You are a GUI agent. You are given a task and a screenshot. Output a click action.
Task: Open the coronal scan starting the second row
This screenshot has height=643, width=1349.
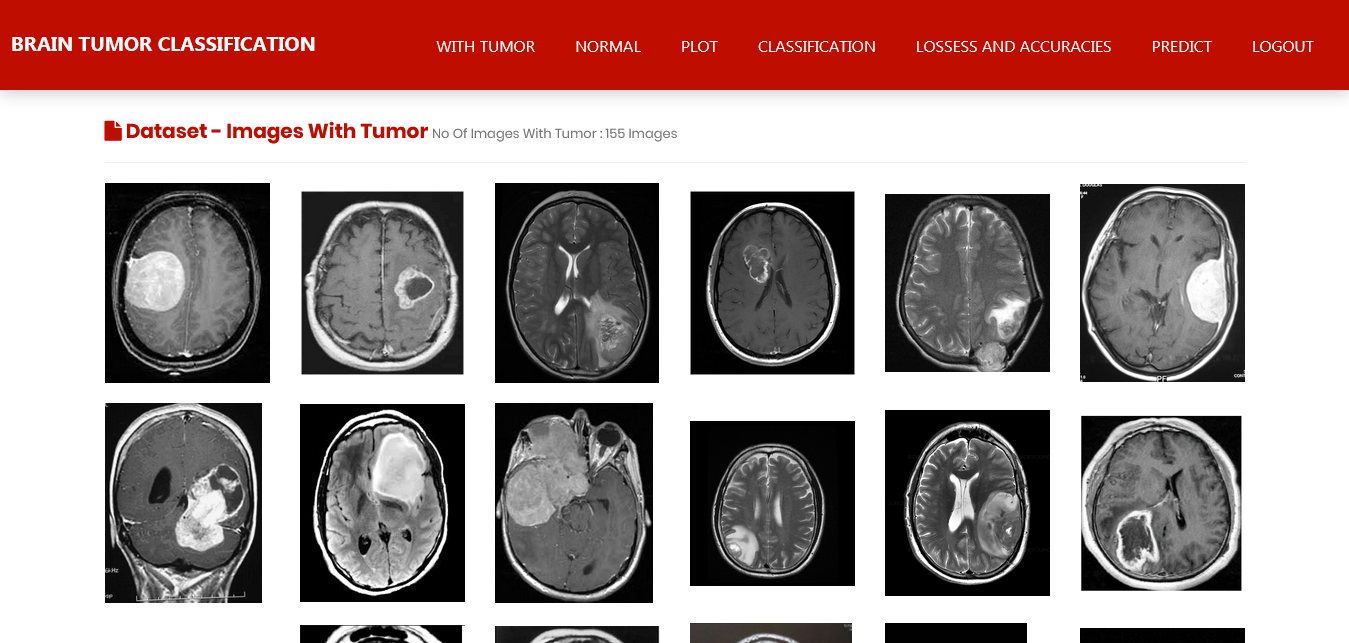183,503
